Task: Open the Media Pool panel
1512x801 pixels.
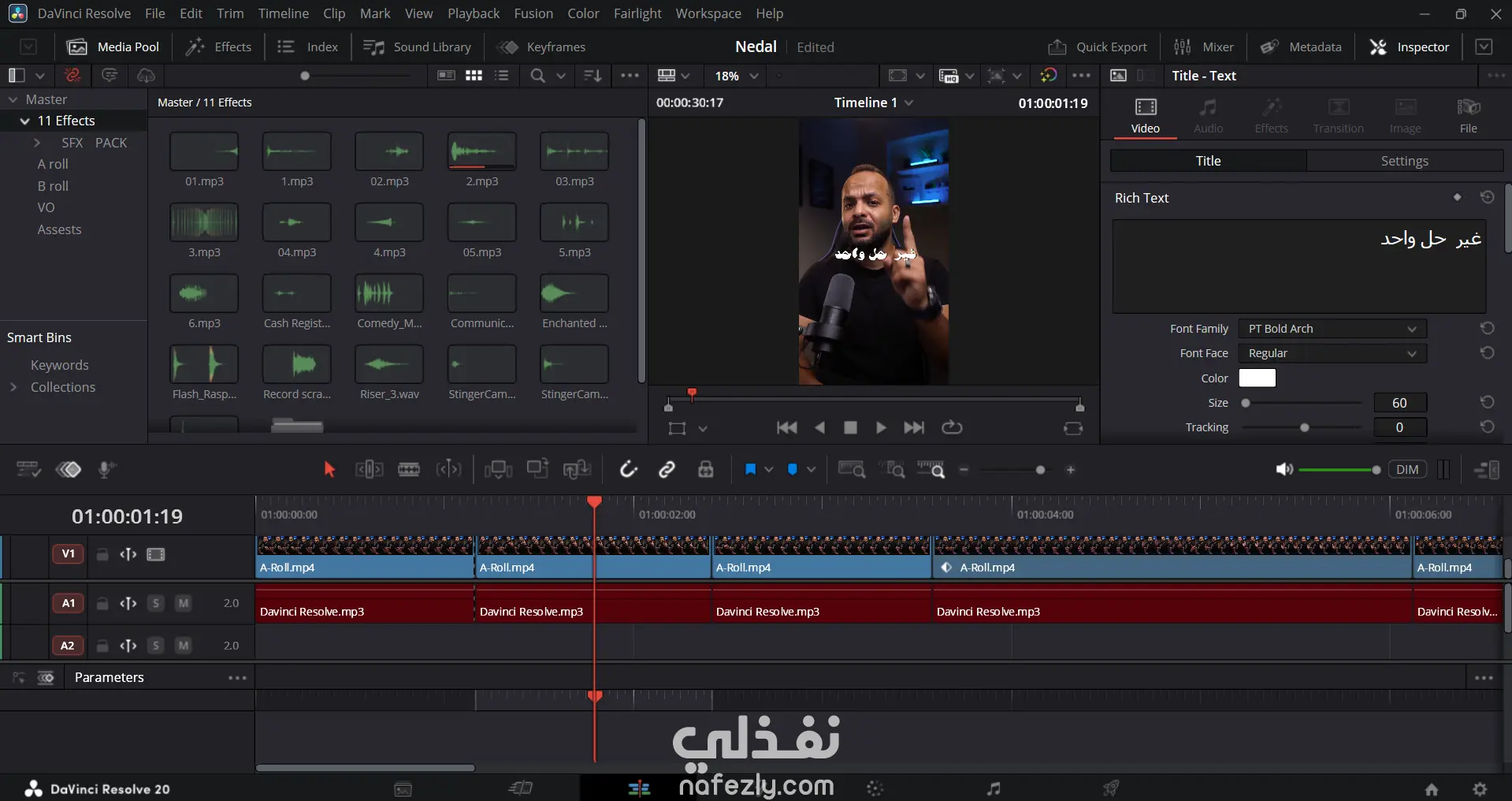Action: click(x=113, y=47)
